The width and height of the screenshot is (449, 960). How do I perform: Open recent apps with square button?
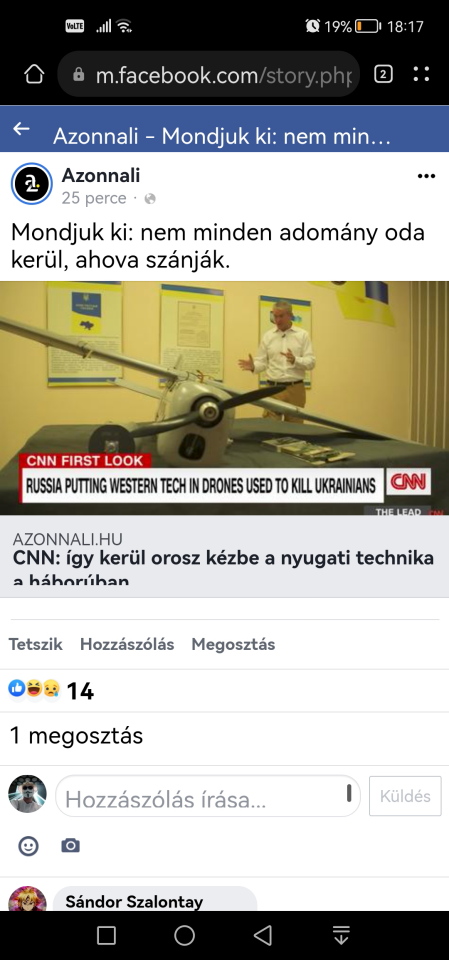point(107,935)
